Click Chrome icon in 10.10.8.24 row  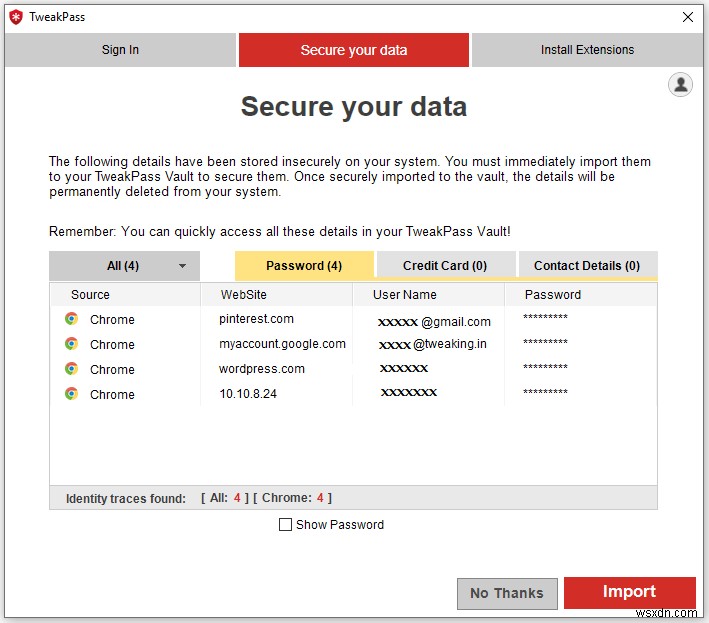(x=71, y=394)
